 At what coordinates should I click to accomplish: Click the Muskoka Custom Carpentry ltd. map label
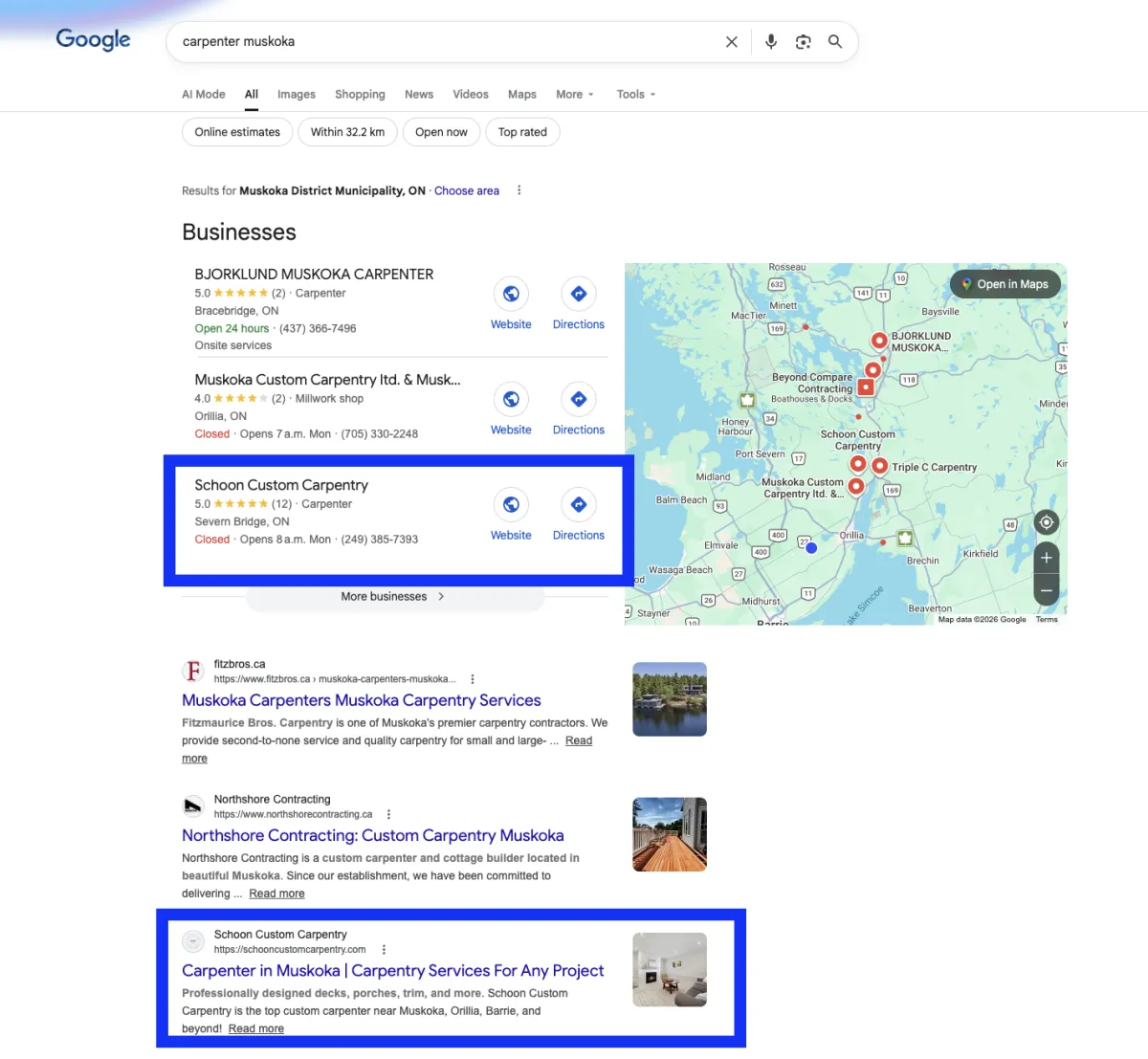[804, 488]
